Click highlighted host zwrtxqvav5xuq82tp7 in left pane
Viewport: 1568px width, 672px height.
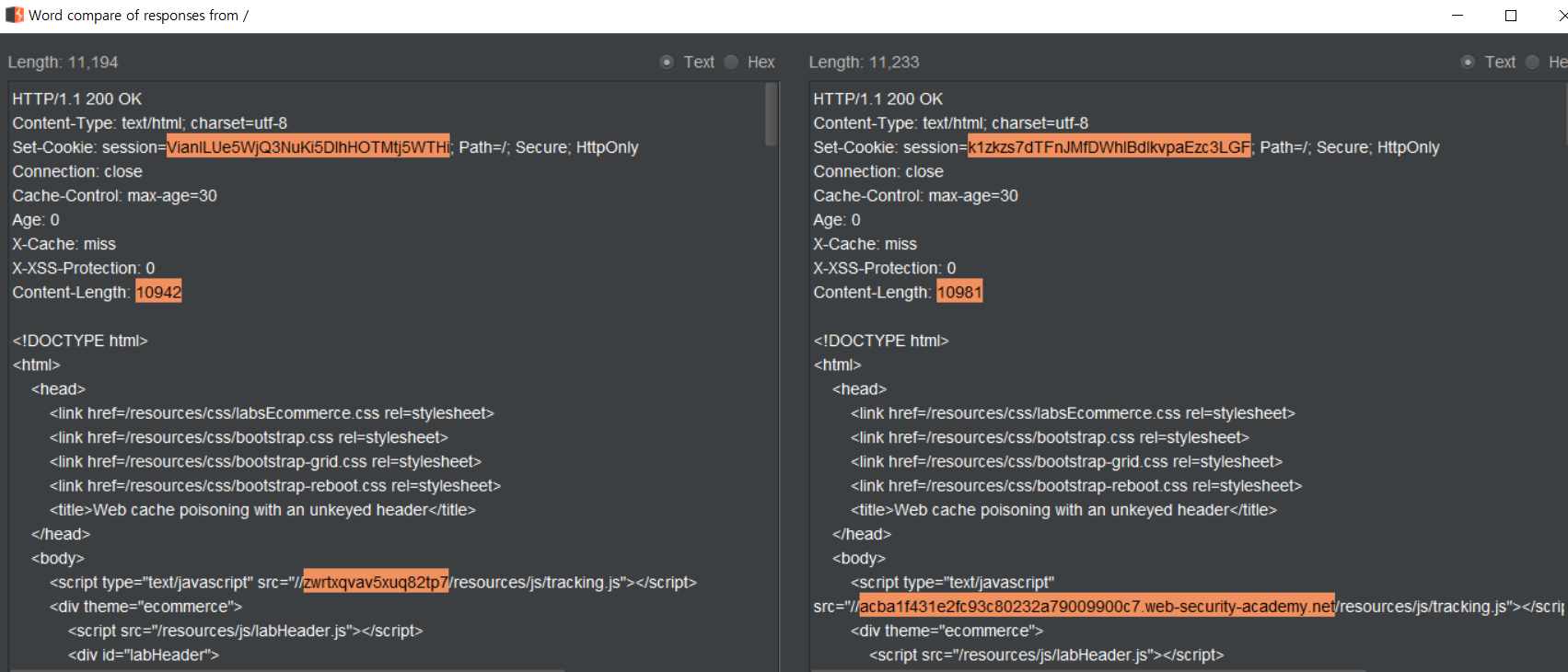pyautogui.click(x=376, y=583)
